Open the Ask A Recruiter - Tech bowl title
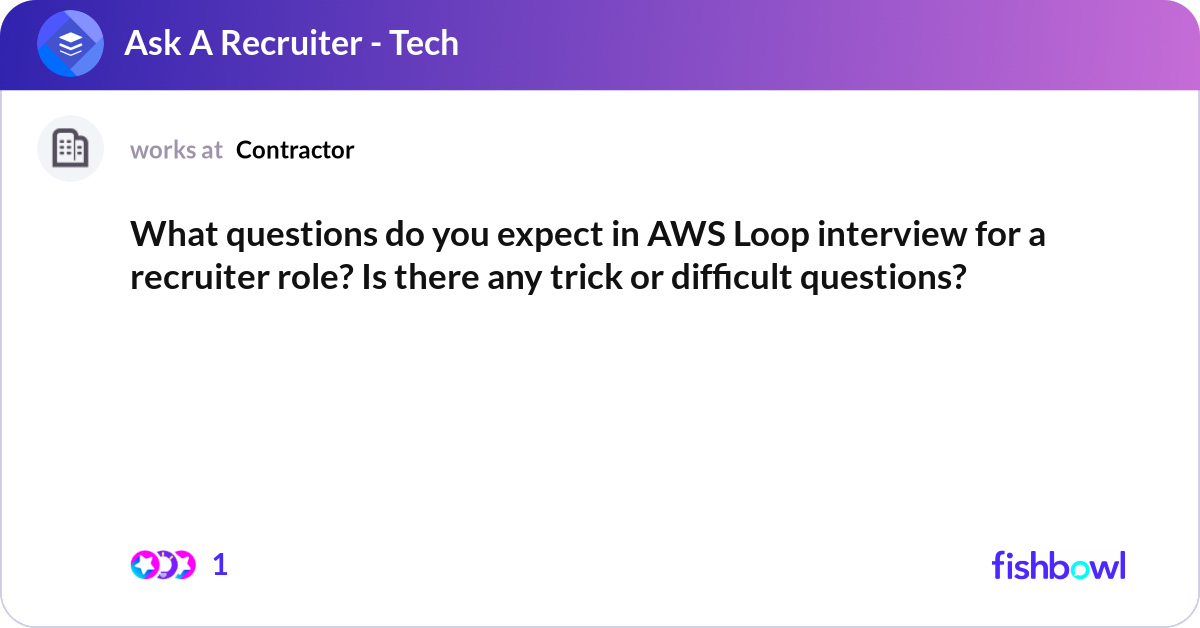 pos(291,44)
